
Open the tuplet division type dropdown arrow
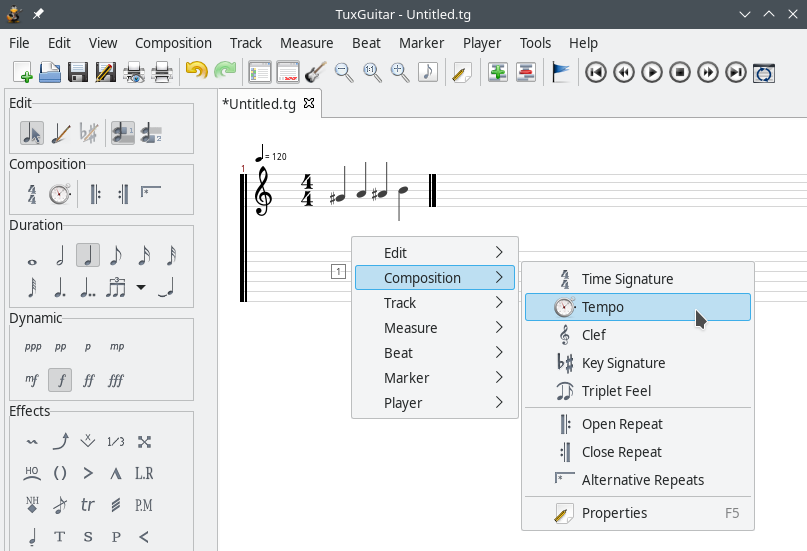click(141, 288)
